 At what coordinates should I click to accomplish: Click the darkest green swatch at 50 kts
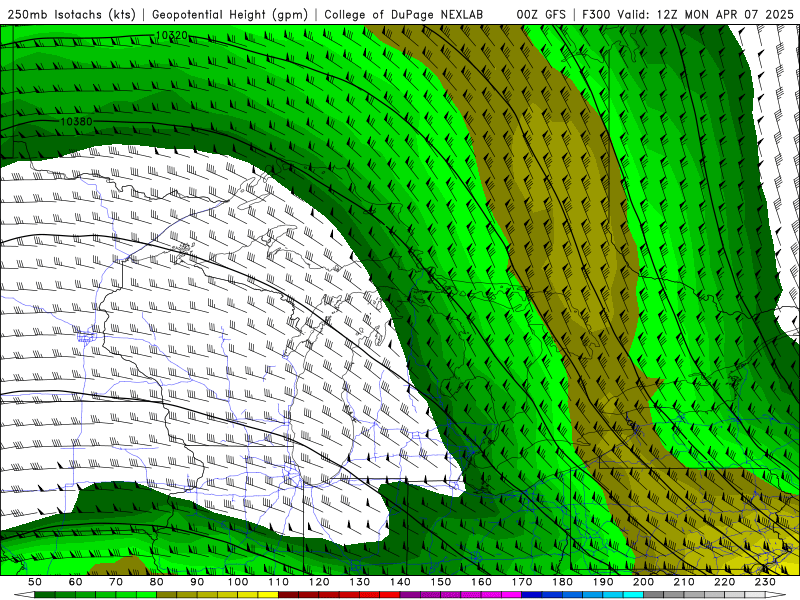[45, 595]
